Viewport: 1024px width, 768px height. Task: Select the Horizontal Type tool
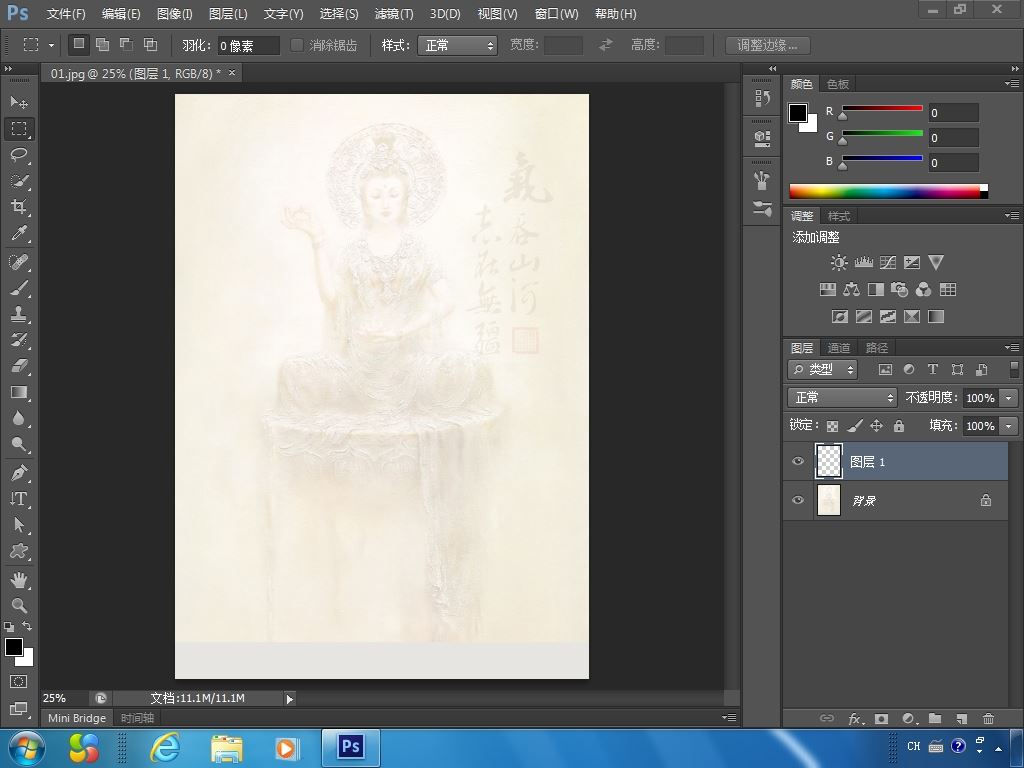point(19,499)
